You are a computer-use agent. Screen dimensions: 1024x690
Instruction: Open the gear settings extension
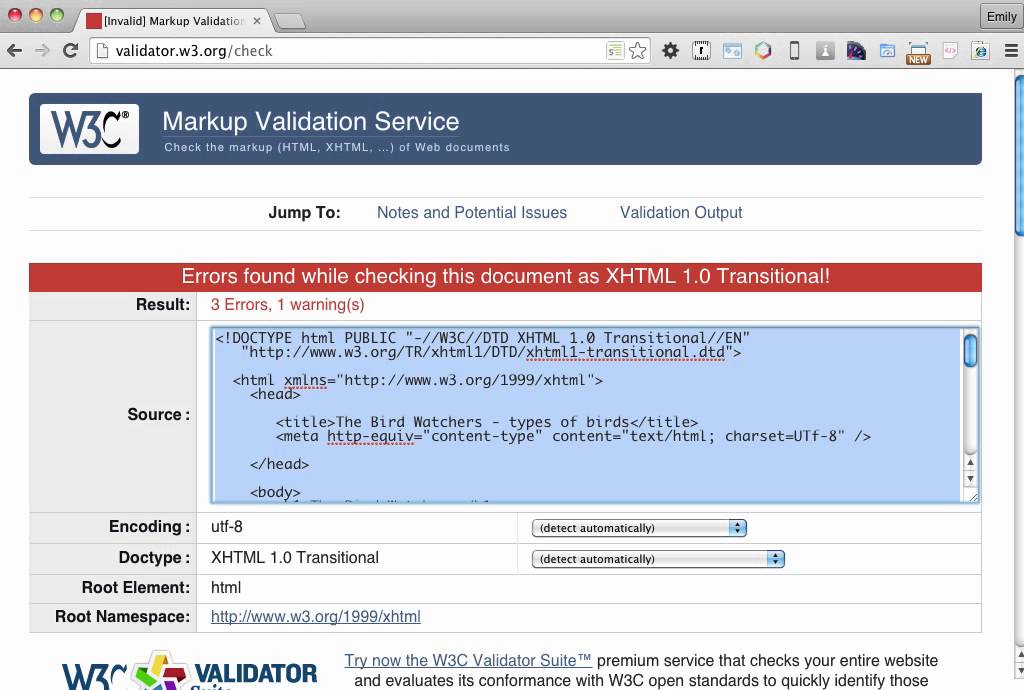coord(670,50)
